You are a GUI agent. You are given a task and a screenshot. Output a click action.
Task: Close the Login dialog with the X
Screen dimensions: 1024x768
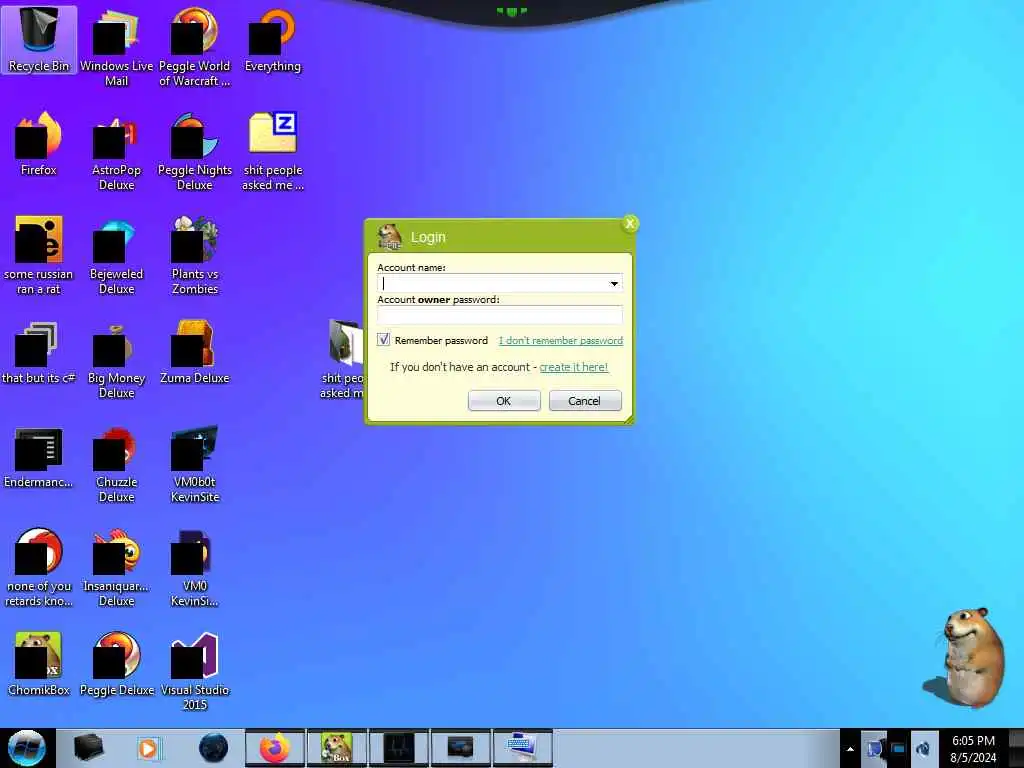click(630, 224)
